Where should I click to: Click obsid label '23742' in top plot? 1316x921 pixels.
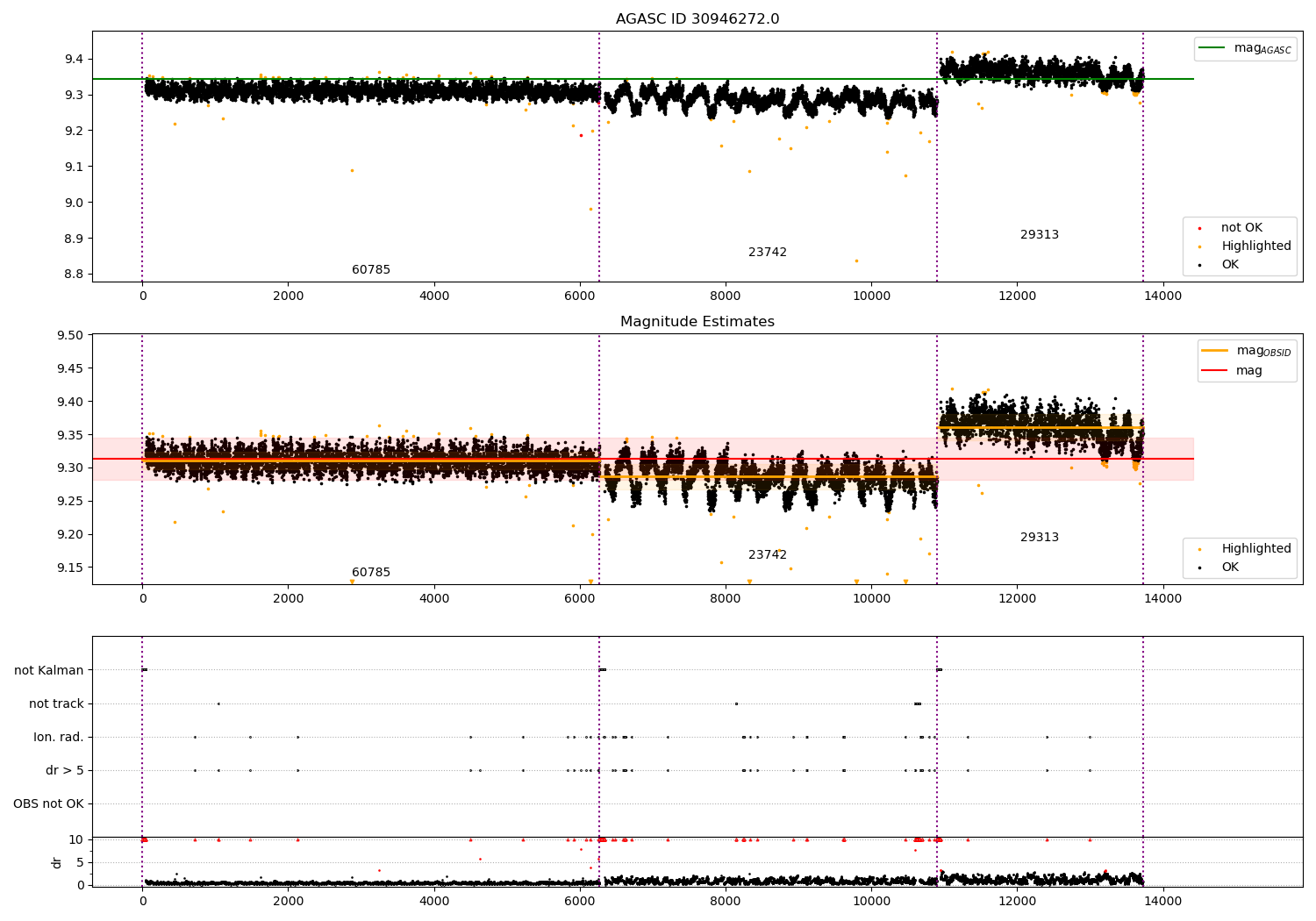(x=768, y=253)
